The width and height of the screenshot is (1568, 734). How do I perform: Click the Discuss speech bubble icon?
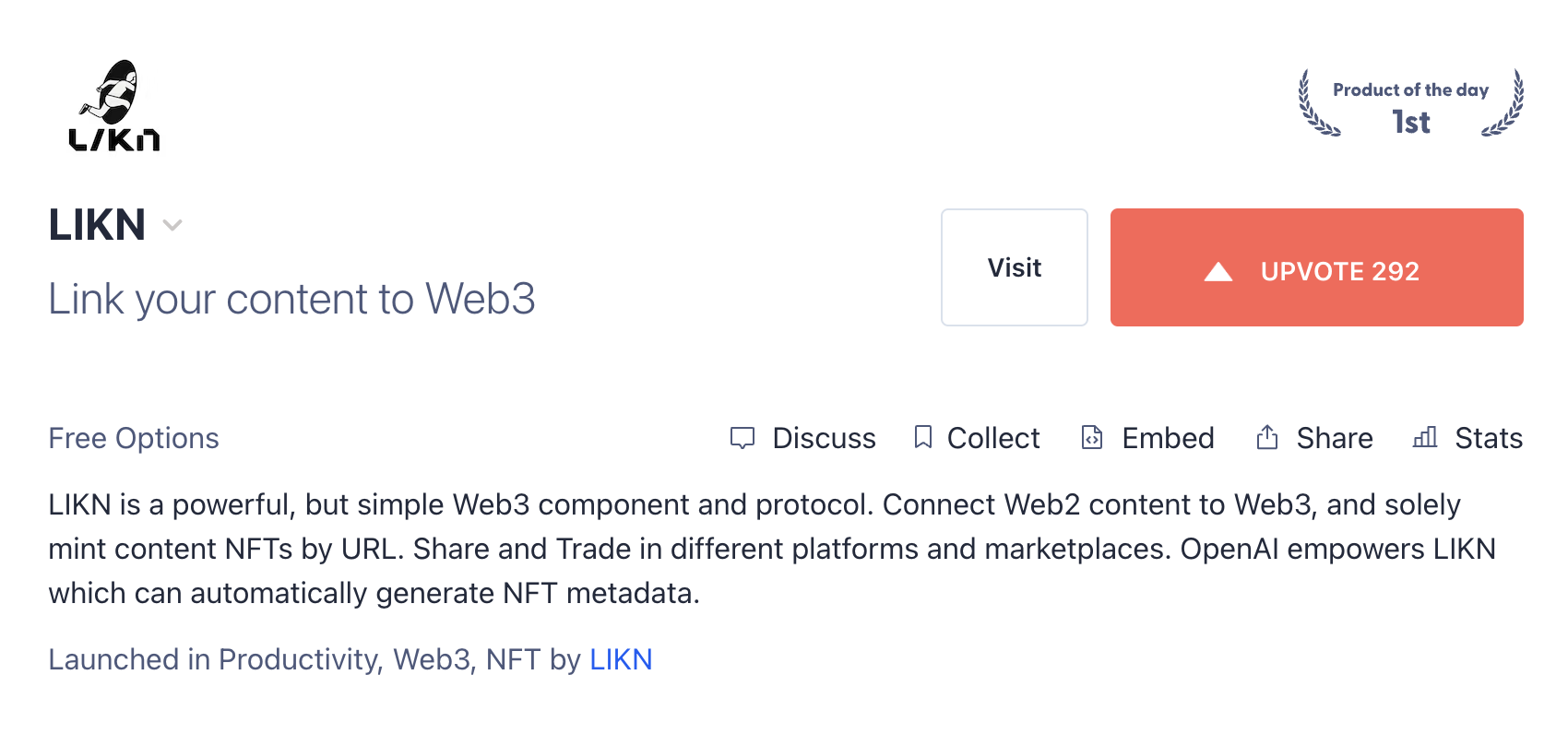point(742,438)
